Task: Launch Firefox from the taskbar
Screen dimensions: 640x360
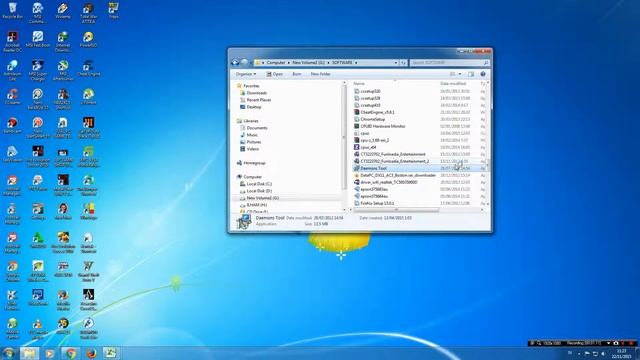Action: pos(91,353)
